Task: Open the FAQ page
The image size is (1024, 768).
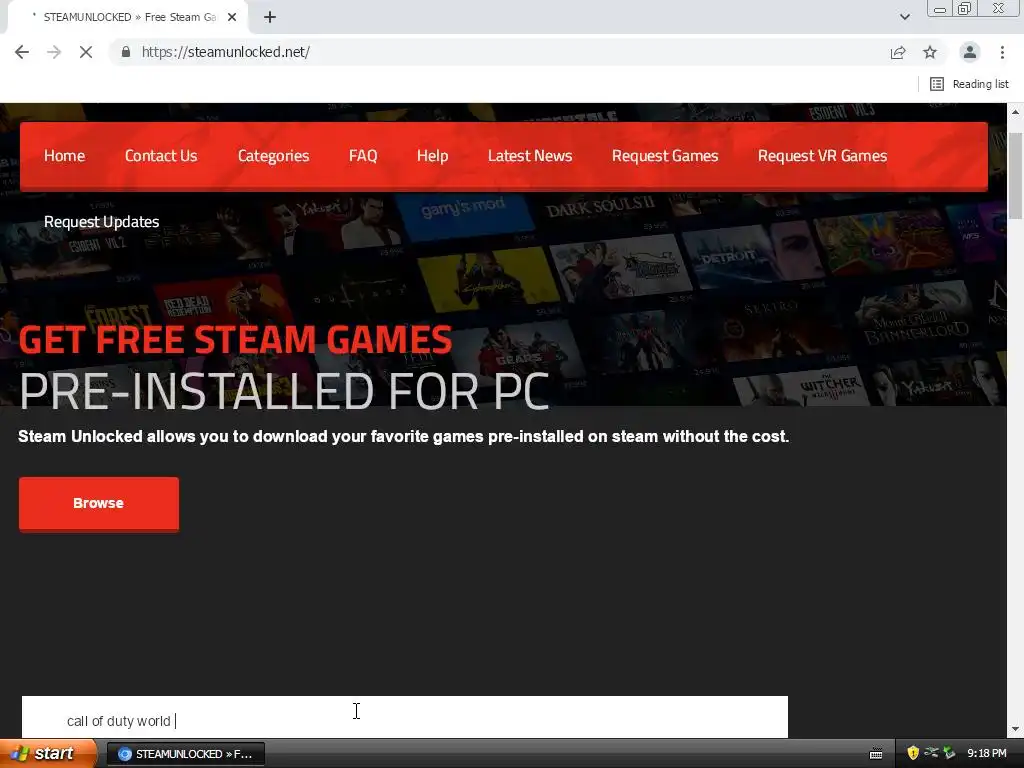Action: [362, 156]
